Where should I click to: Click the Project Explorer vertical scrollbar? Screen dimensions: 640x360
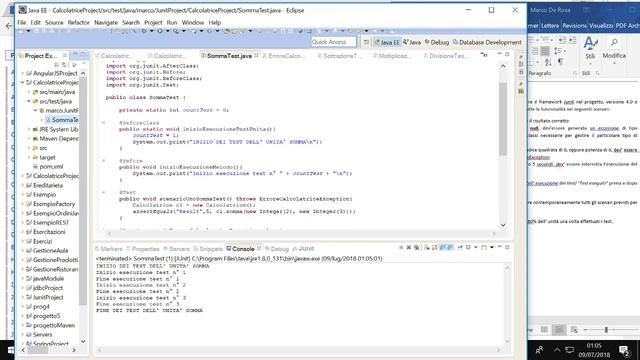[83, 191]
